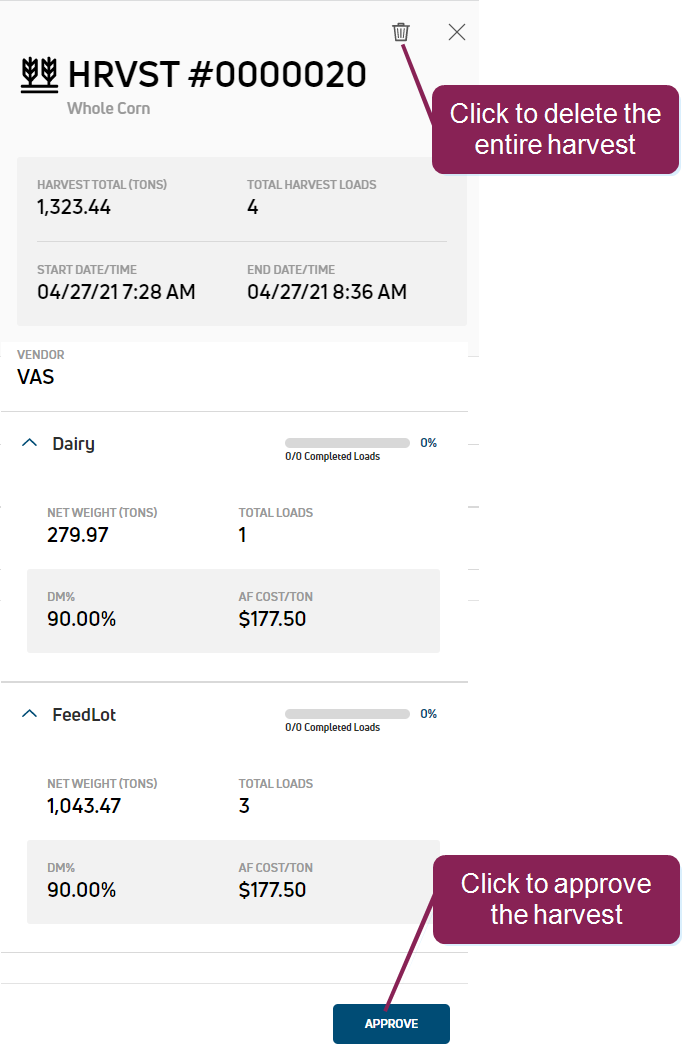
Task: Click the Dairy net weight value 279.97
Action: (x=78, y=535)
